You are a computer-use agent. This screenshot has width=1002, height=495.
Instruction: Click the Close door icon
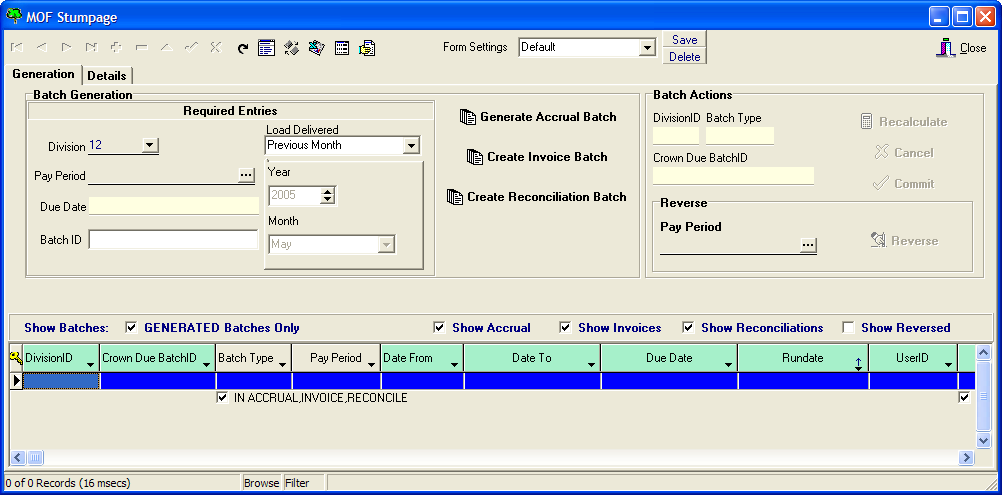[945, 47]
